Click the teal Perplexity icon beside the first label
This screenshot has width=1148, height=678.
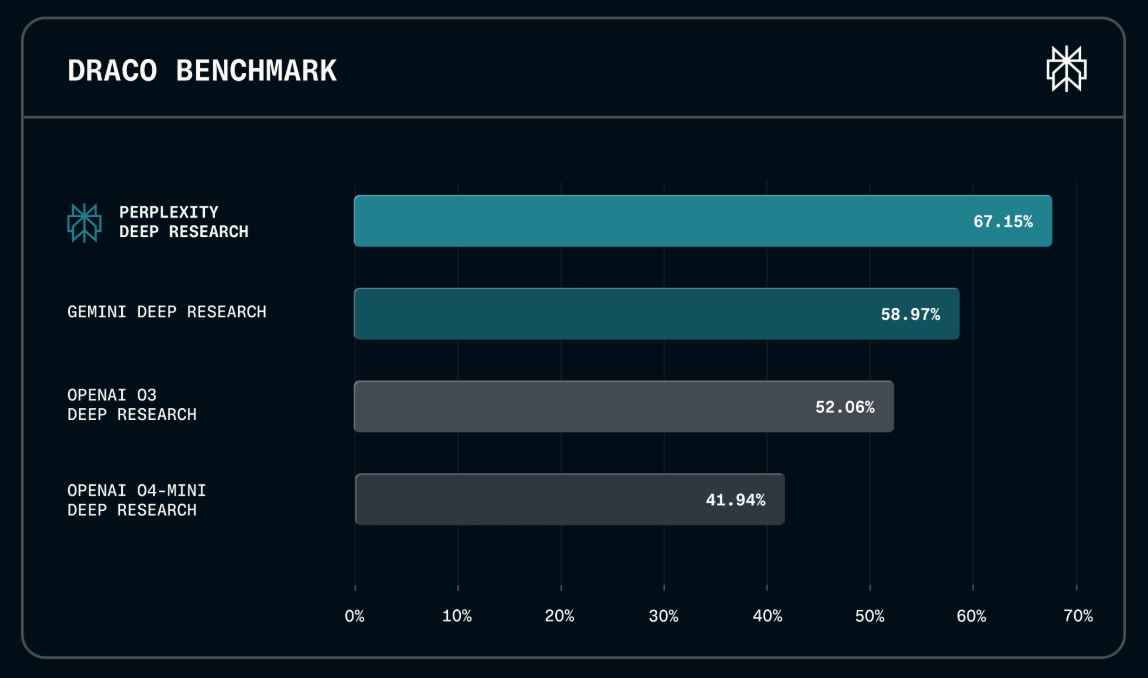pyautogui.click(x=84, y=222)
